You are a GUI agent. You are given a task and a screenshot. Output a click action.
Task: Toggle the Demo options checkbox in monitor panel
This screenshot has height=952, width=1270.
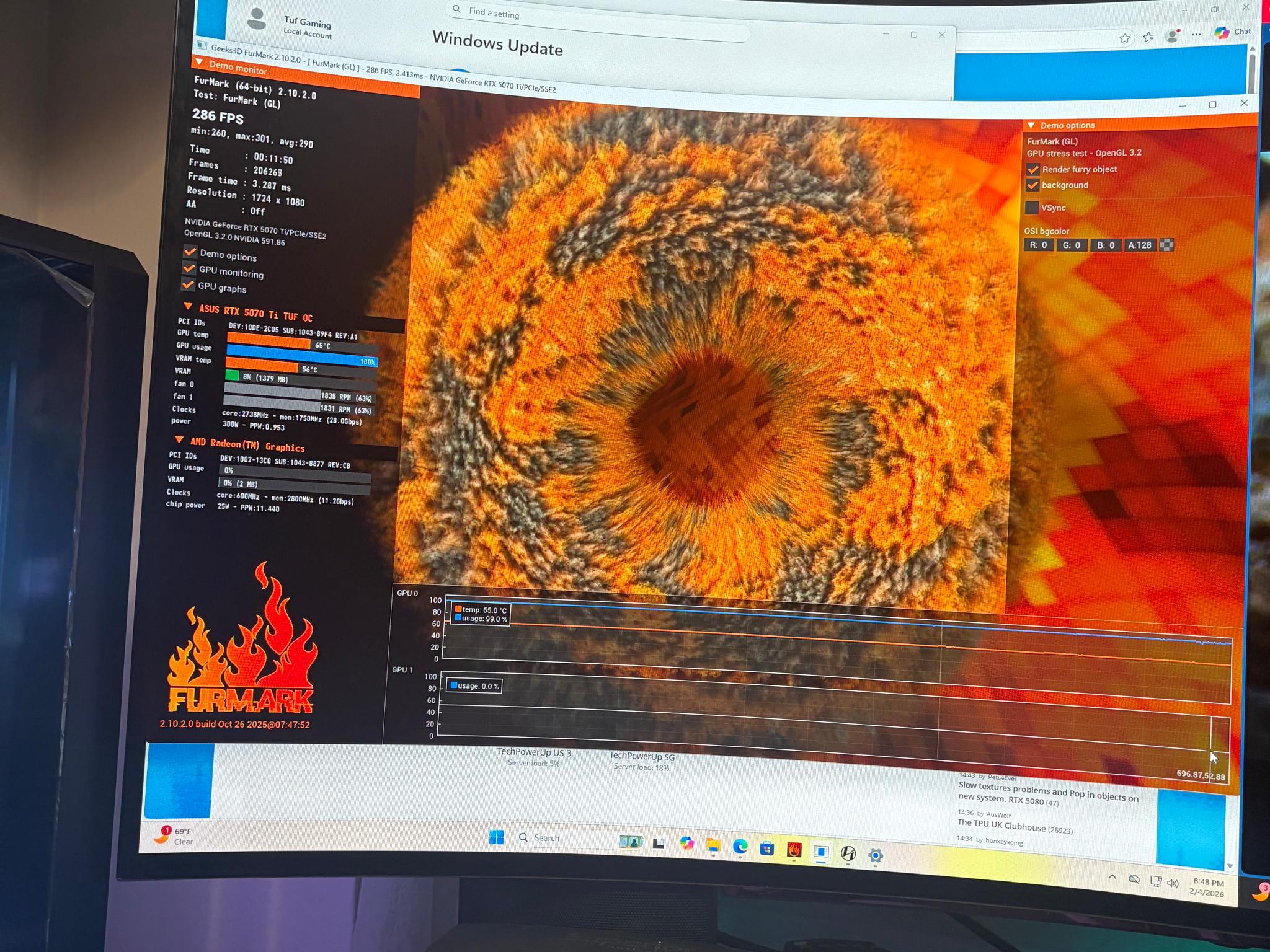(190, 251)
